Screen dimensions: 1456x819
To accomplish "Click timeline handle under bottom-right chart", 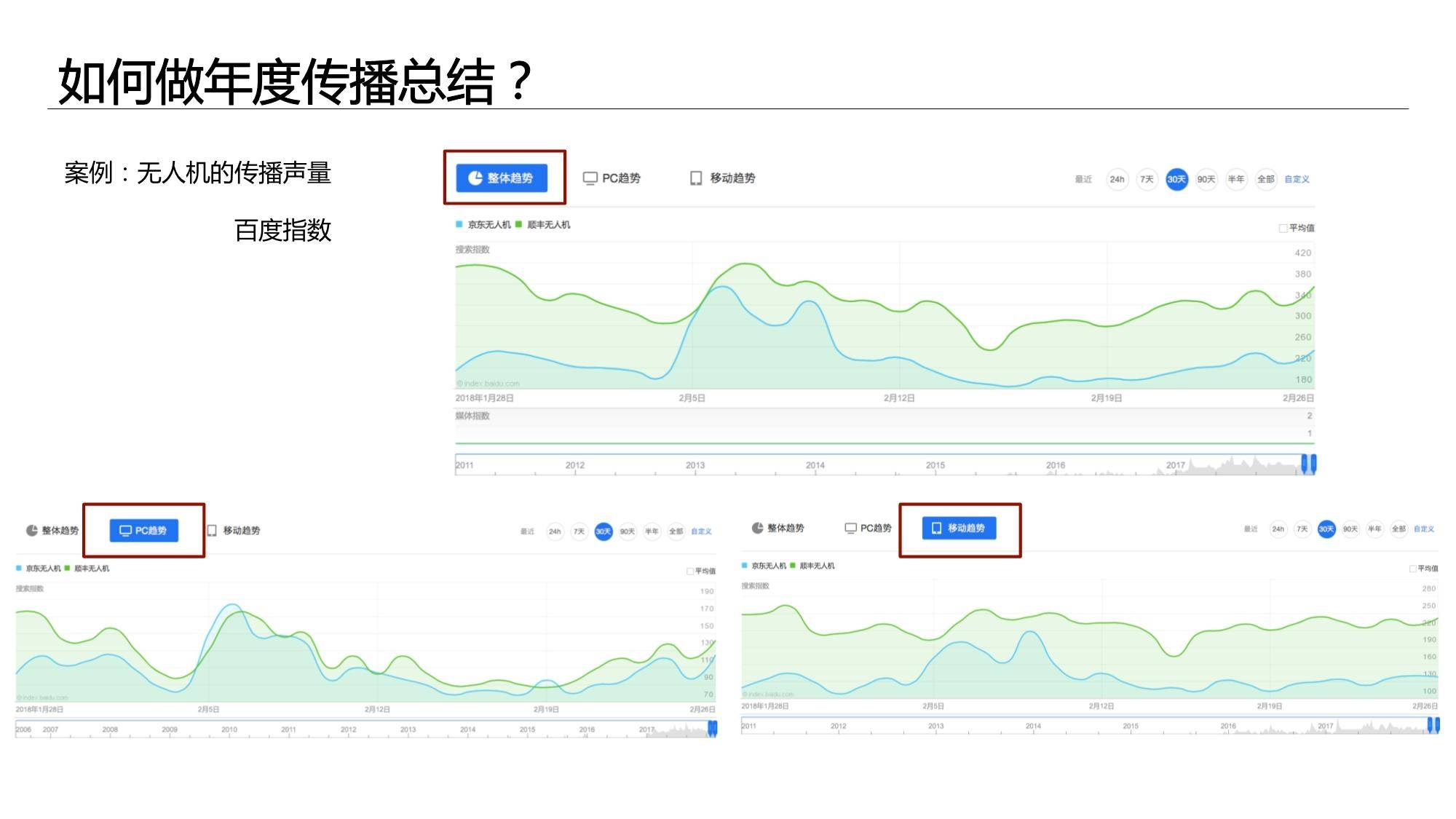I will click(x=1433, y=725).
